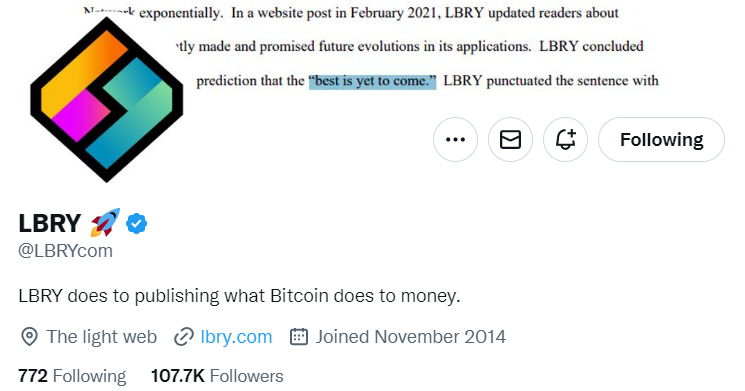The width and height of the screenshot is (745, 391).
Task: Enable notifications with the bell icon
Action: (x=565, y=140)
